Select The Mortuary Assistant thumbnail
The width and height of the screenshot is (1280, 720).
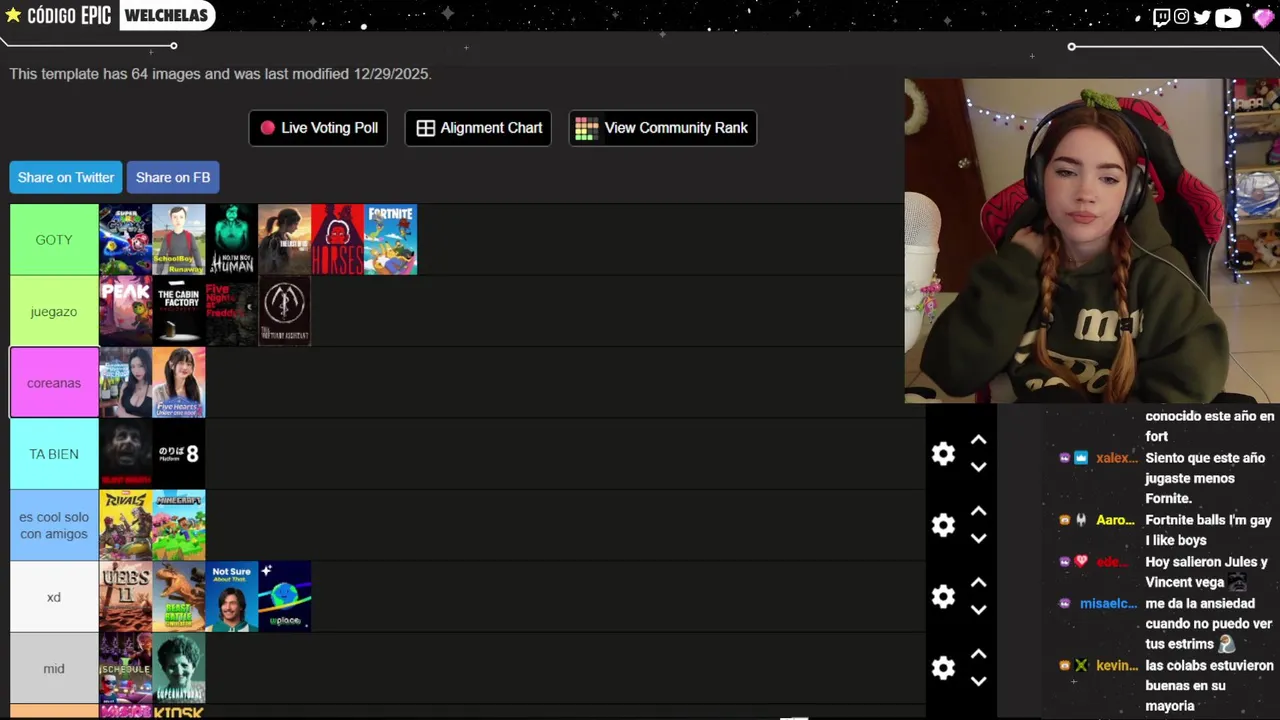tap(284, 311)
